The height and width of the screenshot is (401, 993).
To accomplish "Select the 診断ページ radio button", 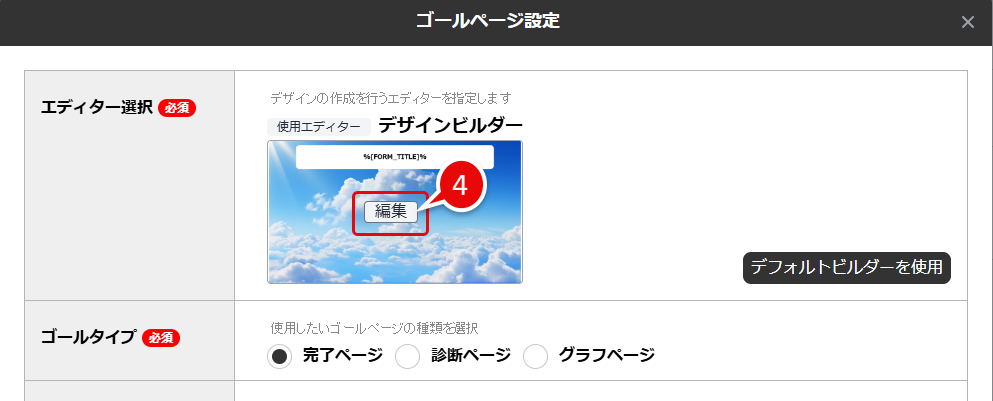I will (x=407, y=357).
